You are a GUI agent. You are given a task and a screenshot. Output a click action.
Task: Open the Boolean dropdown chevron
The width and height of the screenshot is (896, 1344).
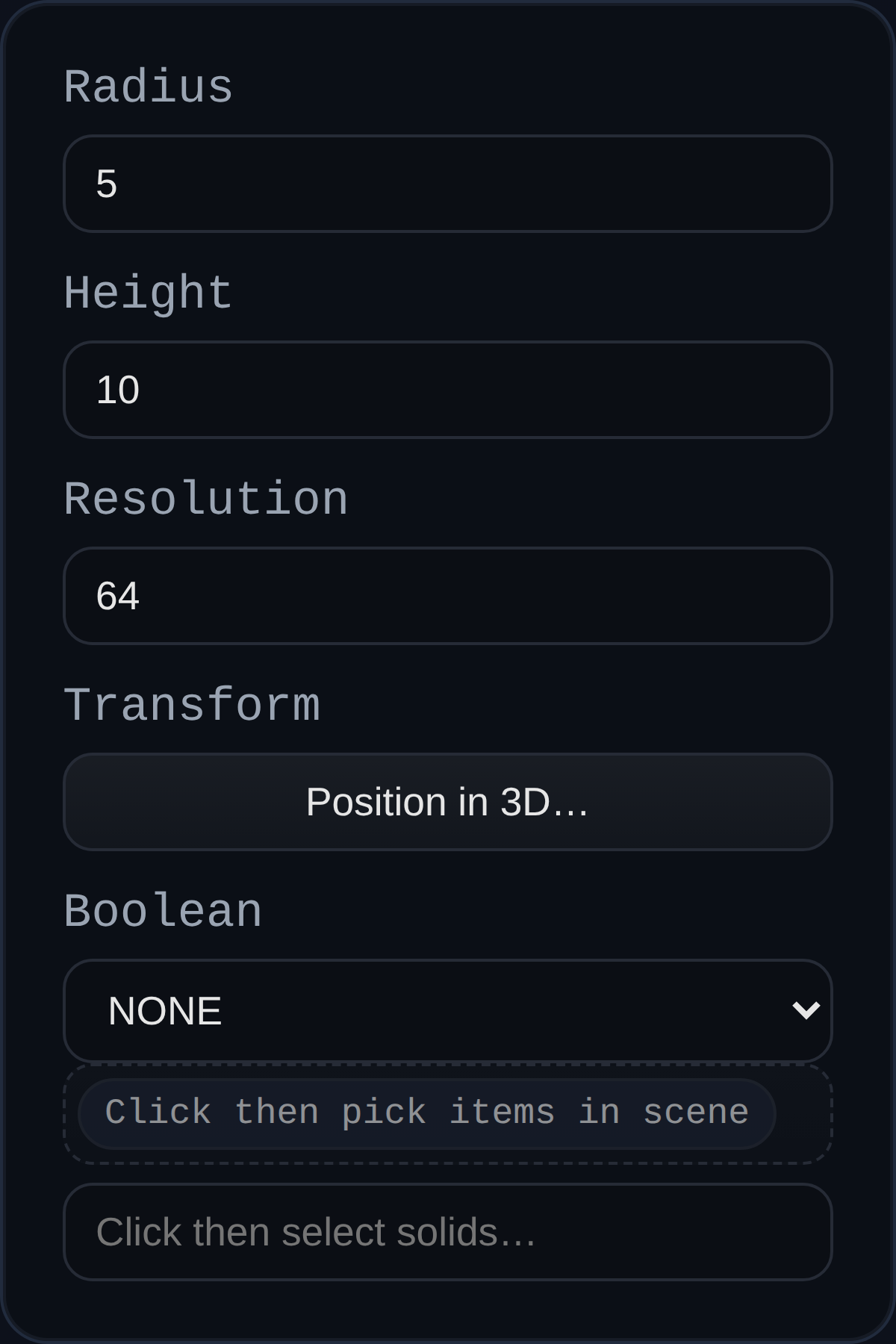pos(806,1010)
